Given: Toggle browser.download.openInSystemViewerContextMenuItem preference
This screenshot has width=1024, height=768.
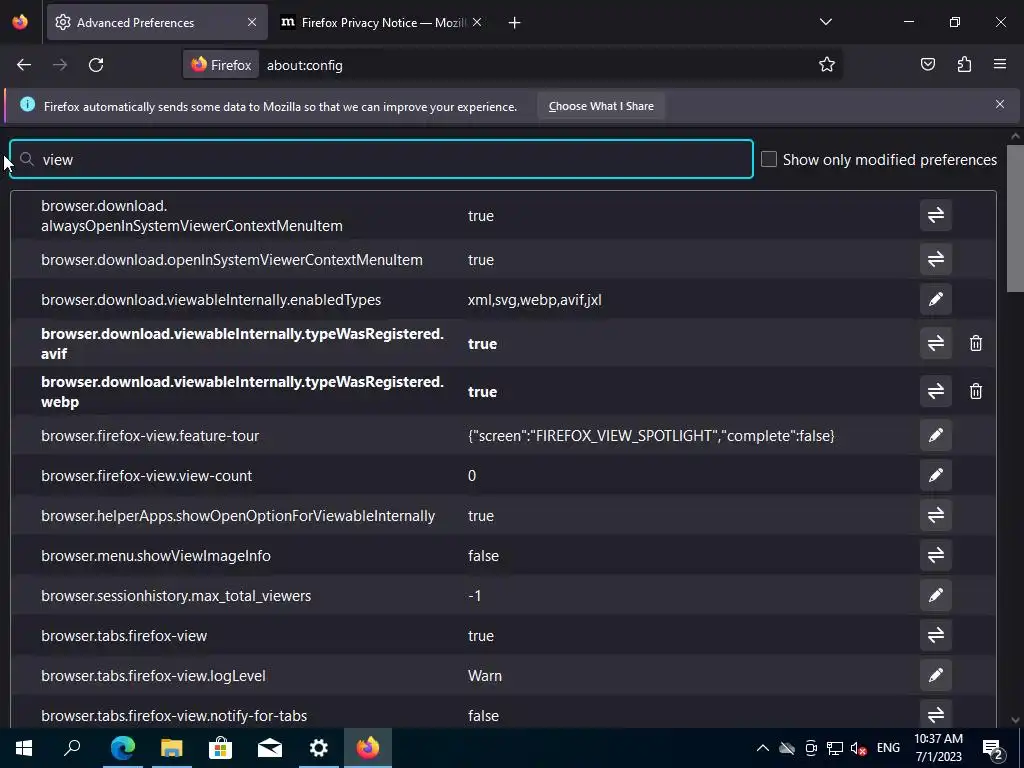Looking at the screenshot, I should pyautogui.click(x=935, y=259).
